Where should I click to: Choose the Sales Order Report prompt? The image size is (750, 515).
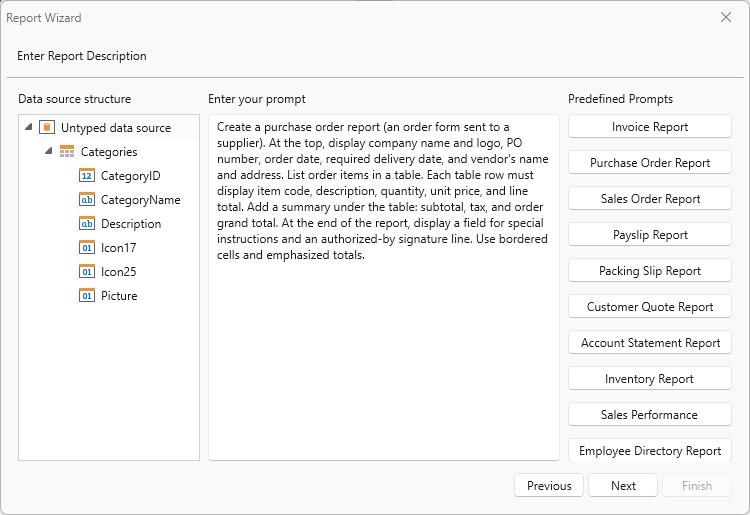(650, 198)
